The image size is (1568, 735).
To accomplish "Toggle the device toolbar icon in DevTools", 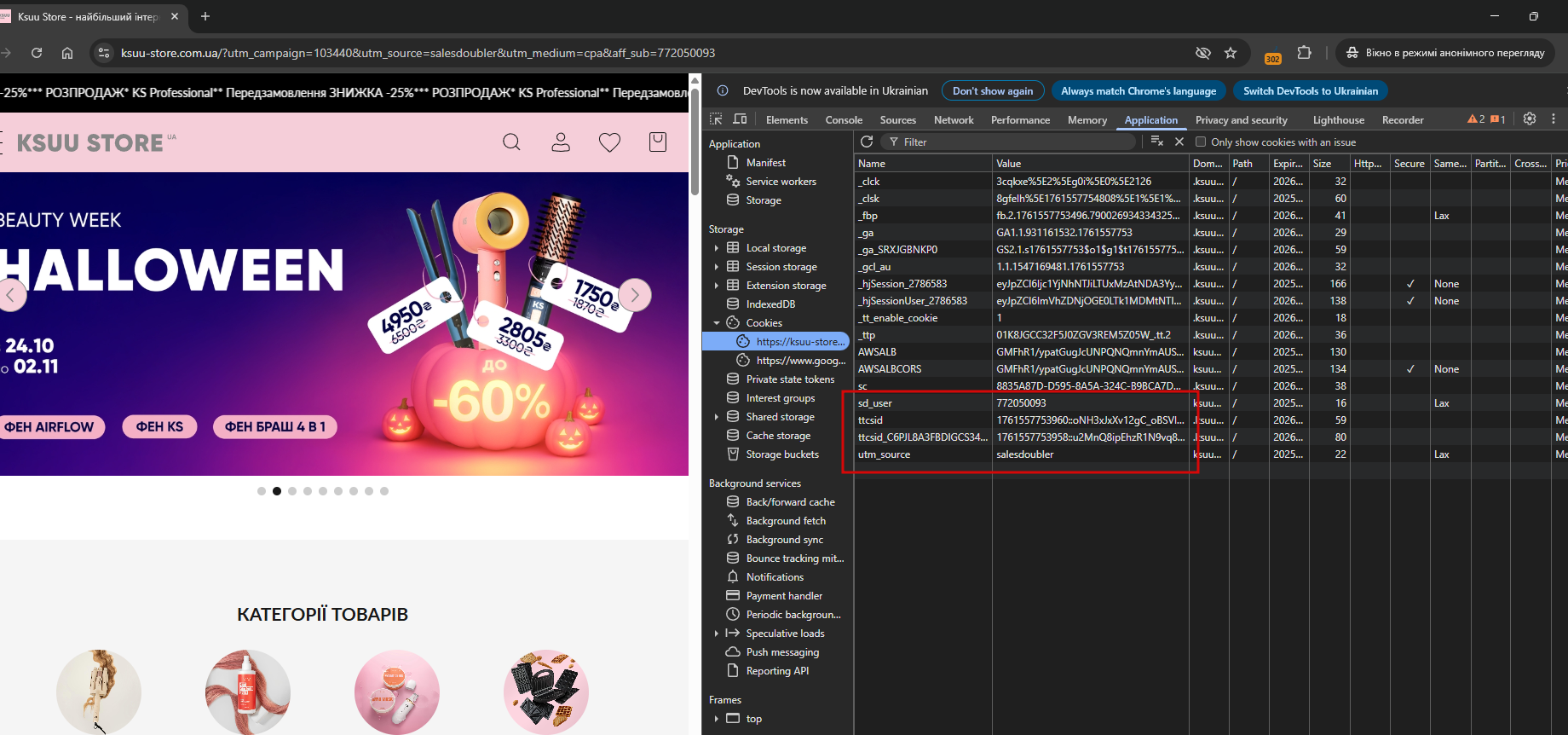I will tap(740, 119).
